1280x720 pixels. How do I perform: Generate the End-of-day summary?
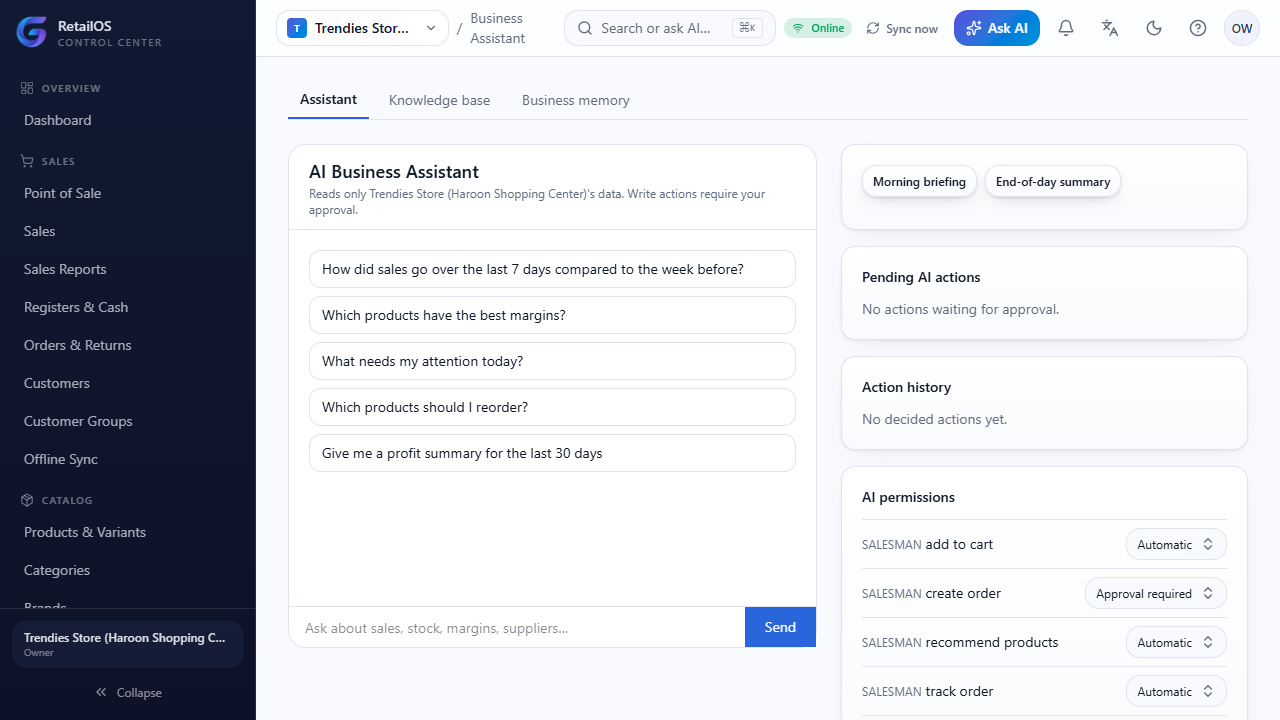click(1053, 182)
